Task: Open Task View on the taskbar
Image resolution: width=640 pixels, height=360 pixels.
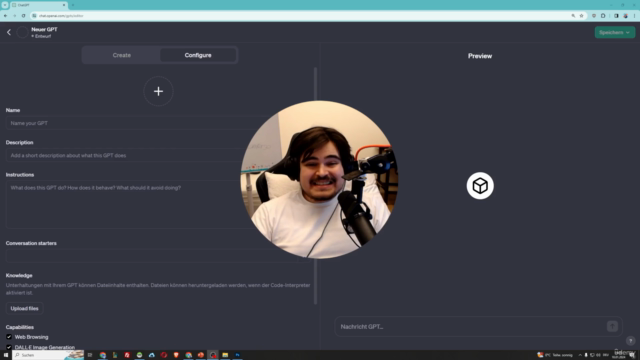Action: click(x=90, y=355)
